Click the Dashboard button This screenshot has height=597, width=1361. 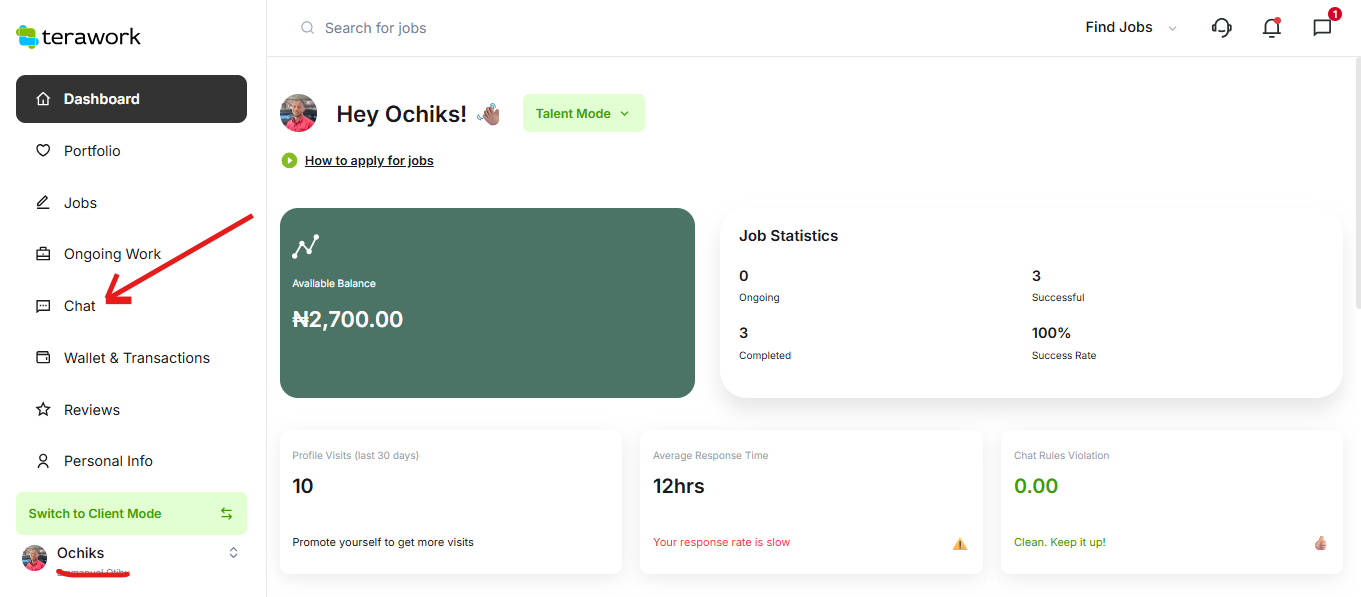click(x=131, y=99)
